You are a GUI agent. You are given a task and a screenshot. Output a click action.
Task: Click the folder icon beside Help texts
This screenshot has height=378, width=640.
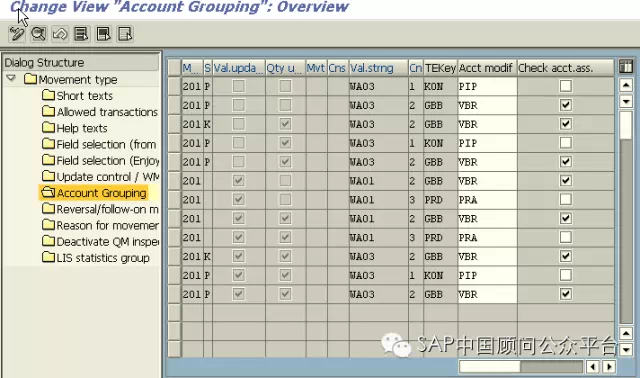49,128
